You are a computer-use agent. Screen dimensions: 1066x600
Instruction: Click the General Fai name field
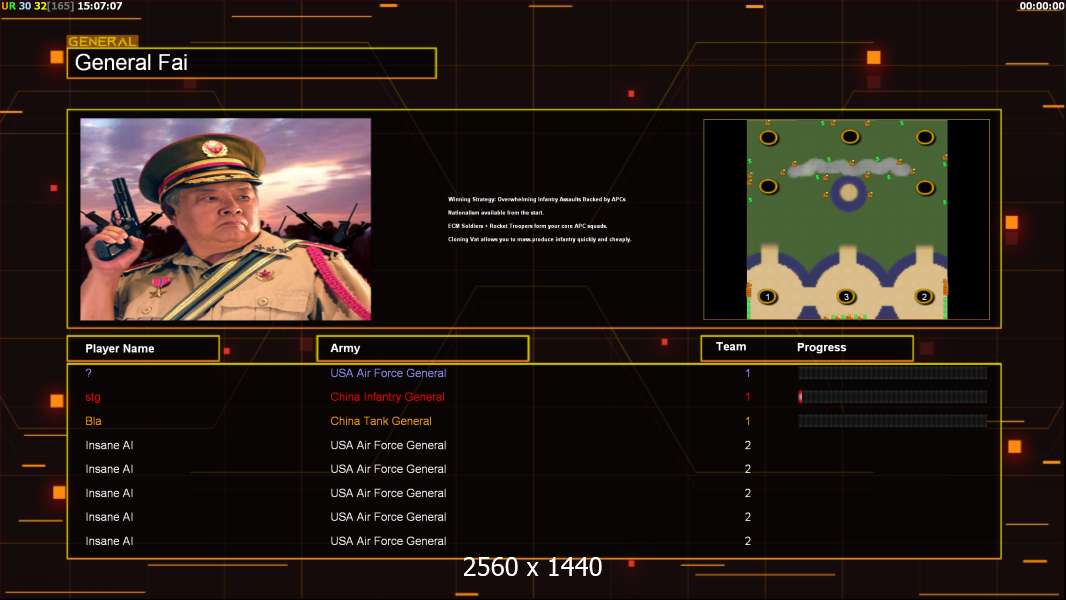(252, 63)
